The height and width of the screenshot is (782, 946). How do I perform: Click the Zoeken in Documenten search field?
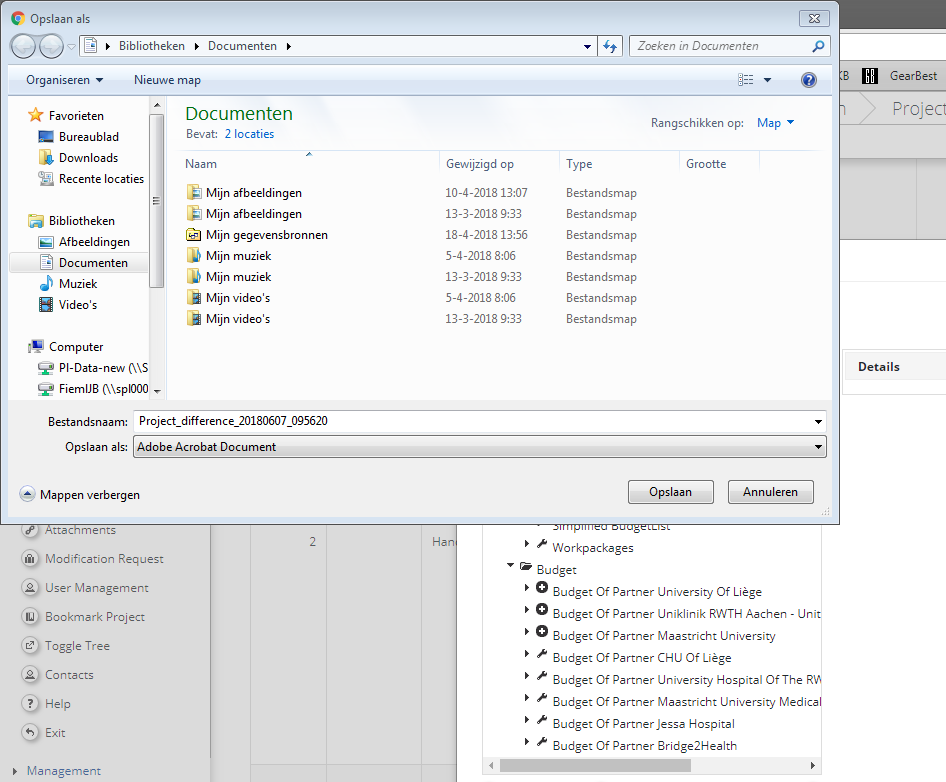[x=720, y=46]
